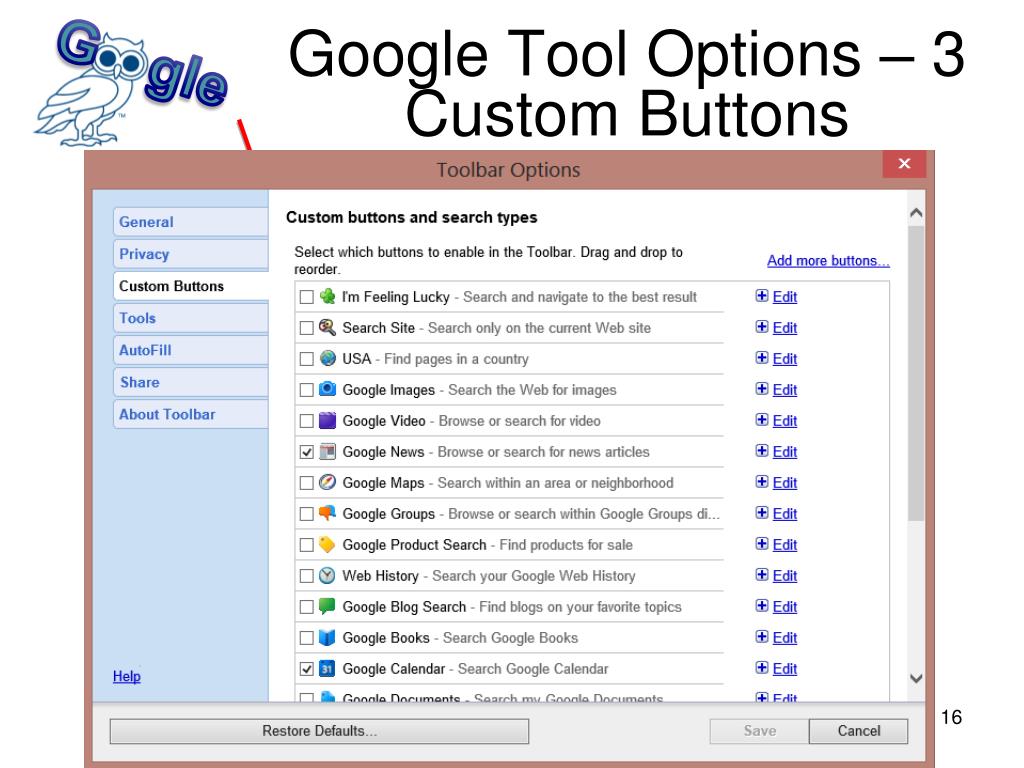Click the Google Books blue book icon

pos(327,637)
